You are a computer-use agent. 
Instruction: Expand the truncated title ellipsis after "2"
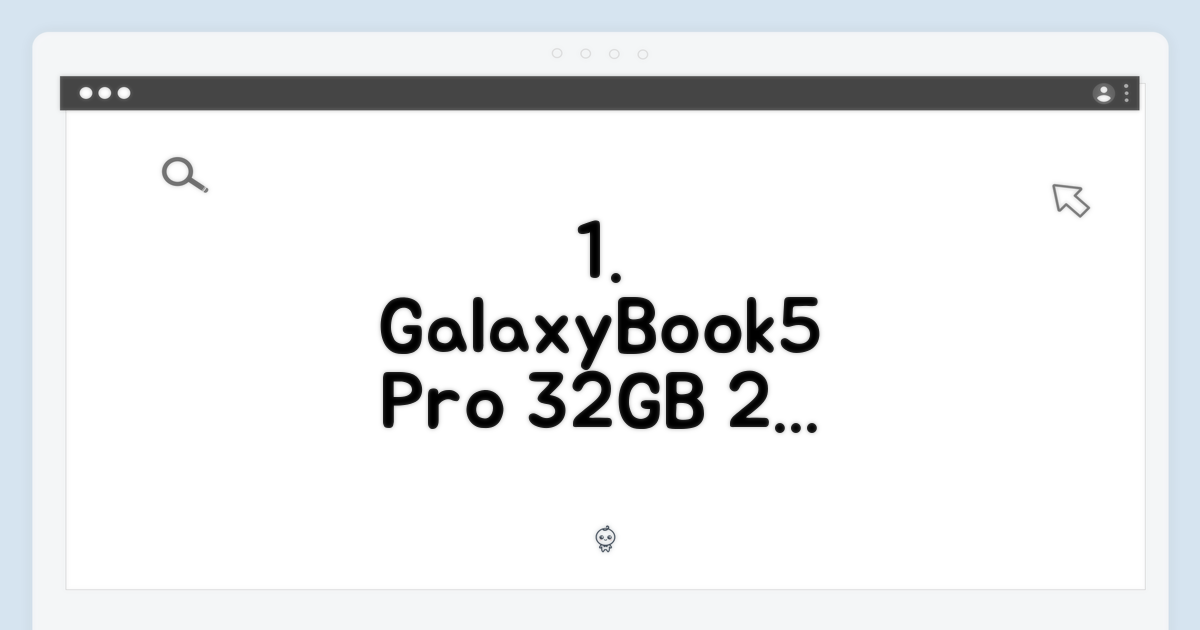pos(796,425)
